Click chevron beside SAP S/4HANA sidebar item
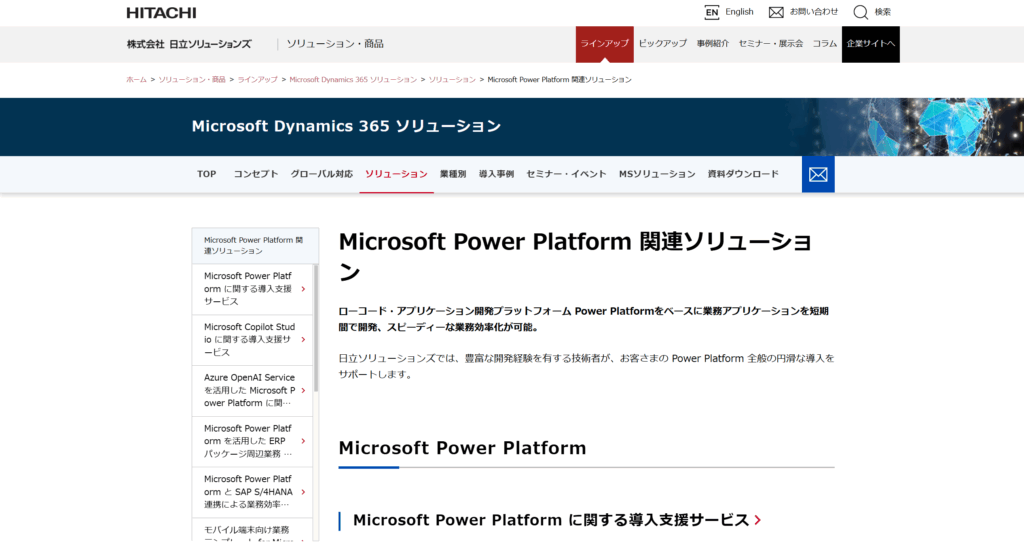Image resolution: width=1024 pixels, height=544 pixels. 303,492
